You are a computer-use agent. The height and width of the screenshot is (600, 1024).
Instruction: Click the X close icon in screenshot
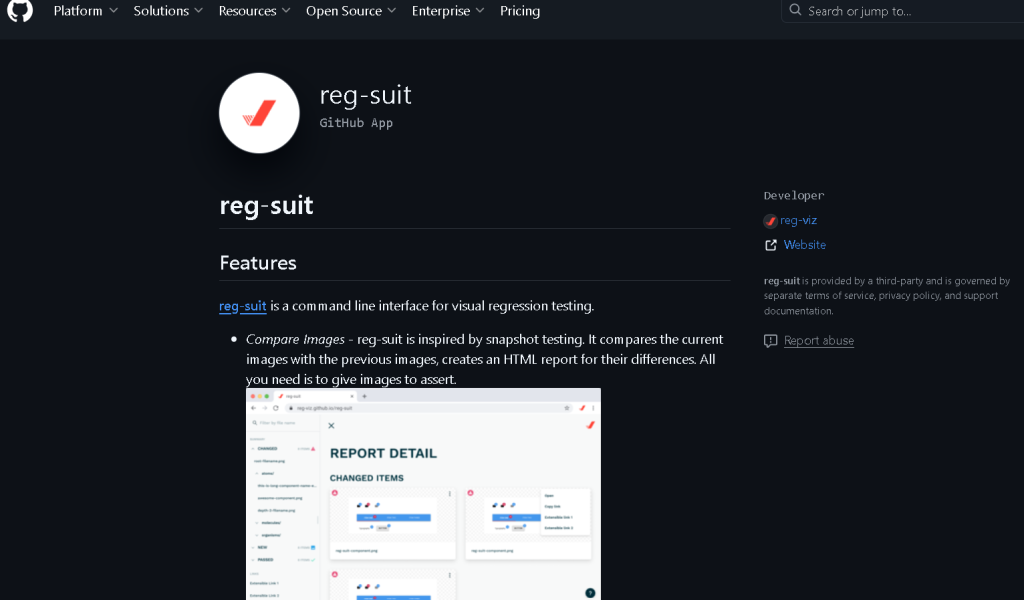pos(331,426)
